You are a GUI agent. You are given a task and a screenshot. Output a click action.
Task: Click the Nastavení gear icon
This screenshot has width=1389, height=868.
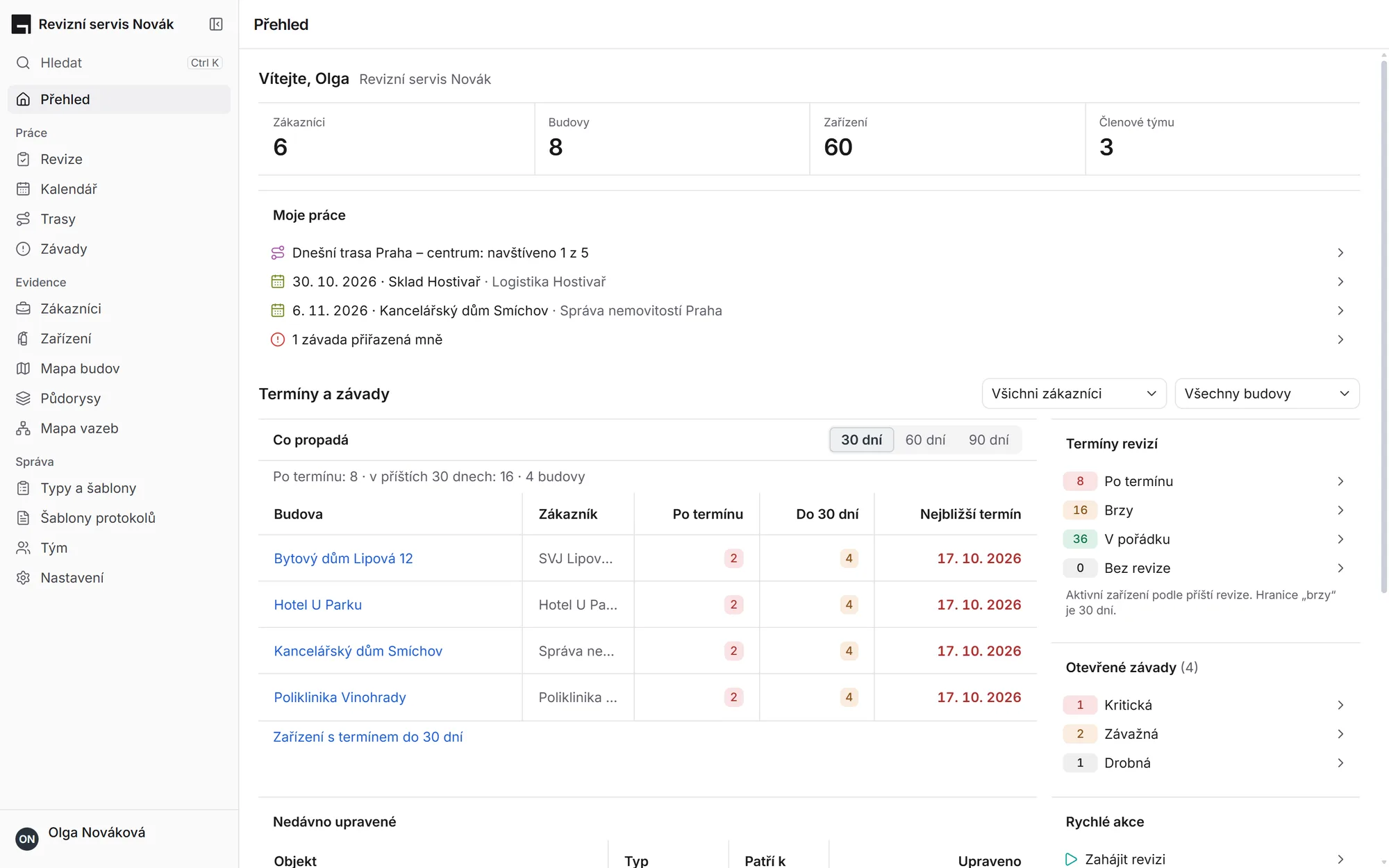click(x=23, y=577)
